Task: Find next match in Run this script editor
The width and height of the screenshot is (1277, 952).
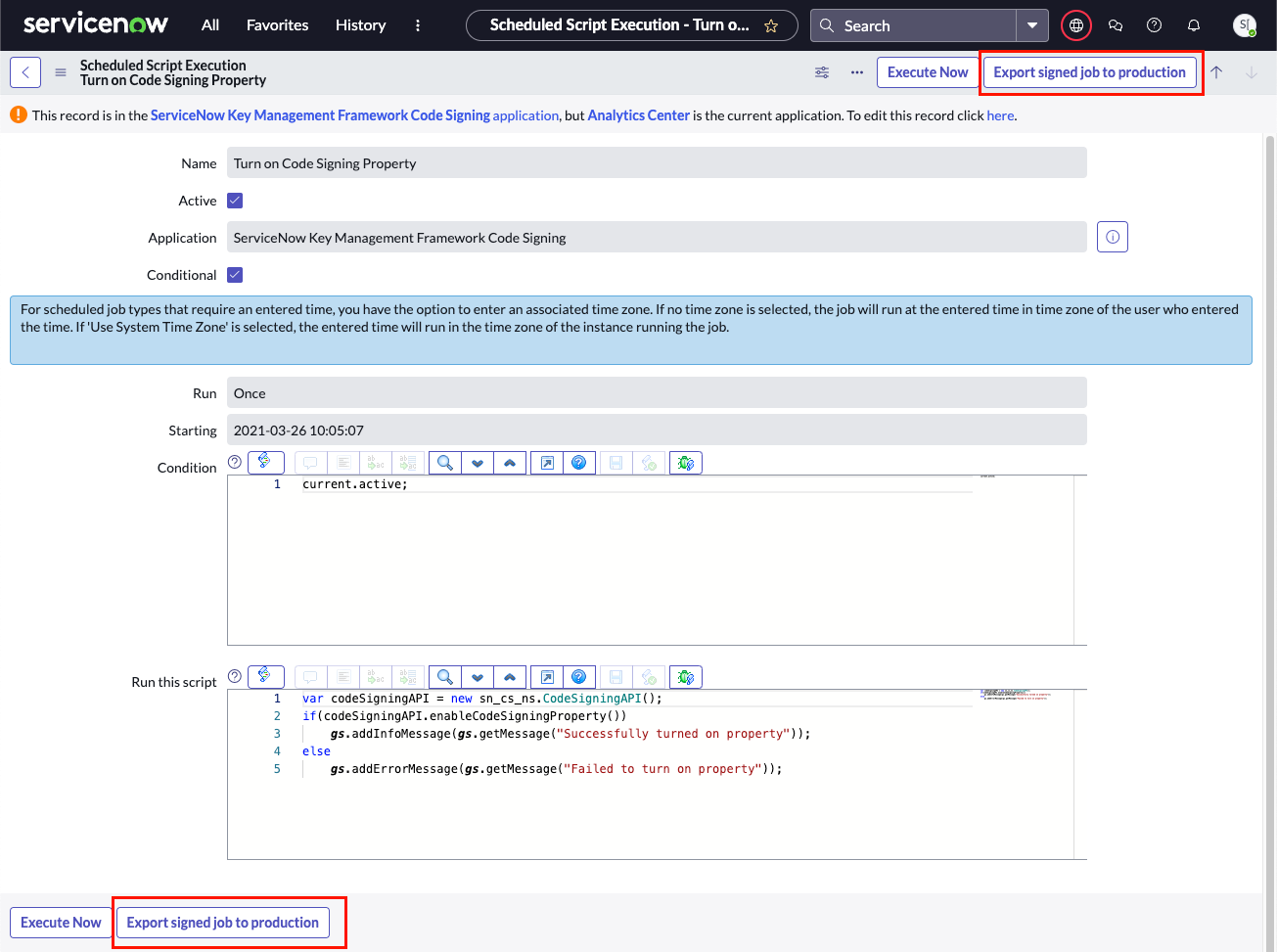Action: coord(478,676)
